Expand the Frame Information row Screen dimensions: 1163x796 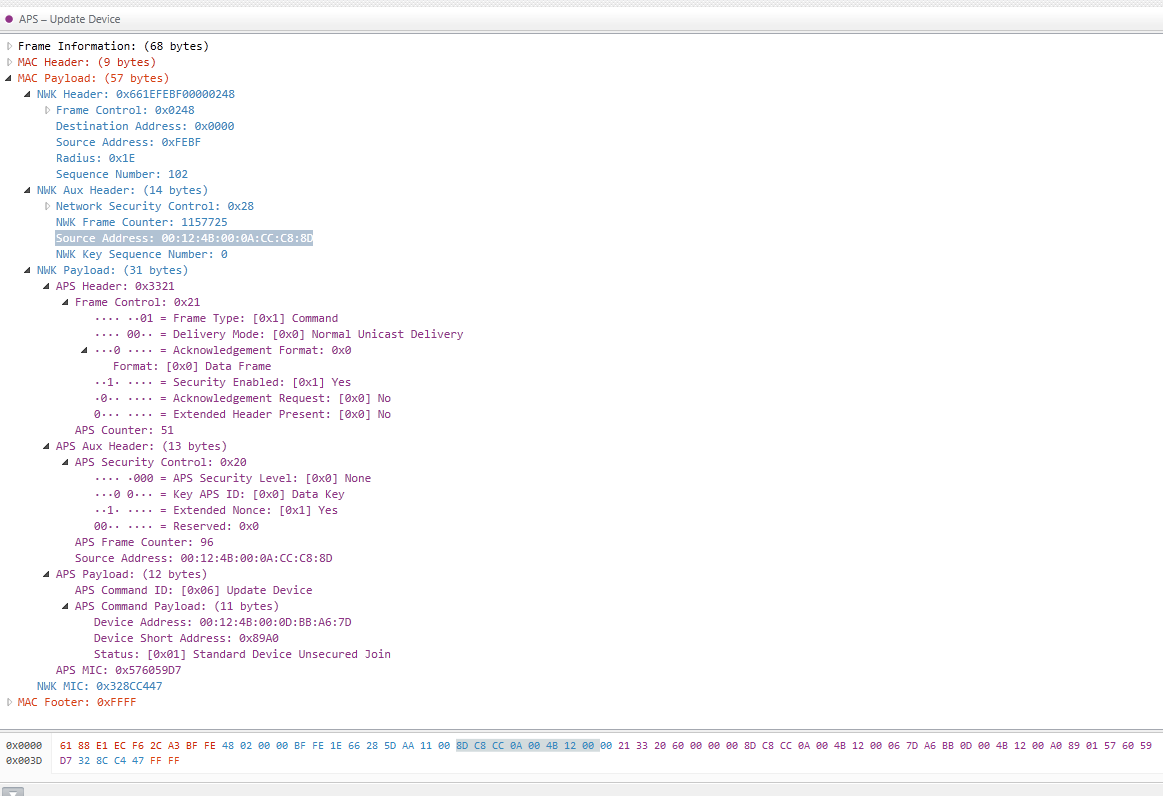tap(9, 46)
